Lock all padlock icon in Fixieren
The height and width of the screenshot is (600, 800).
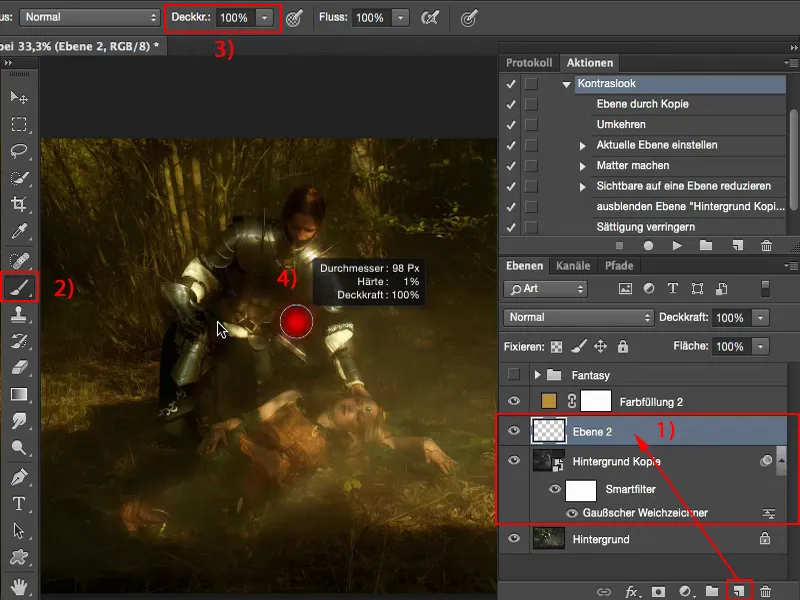pos(622,346)
